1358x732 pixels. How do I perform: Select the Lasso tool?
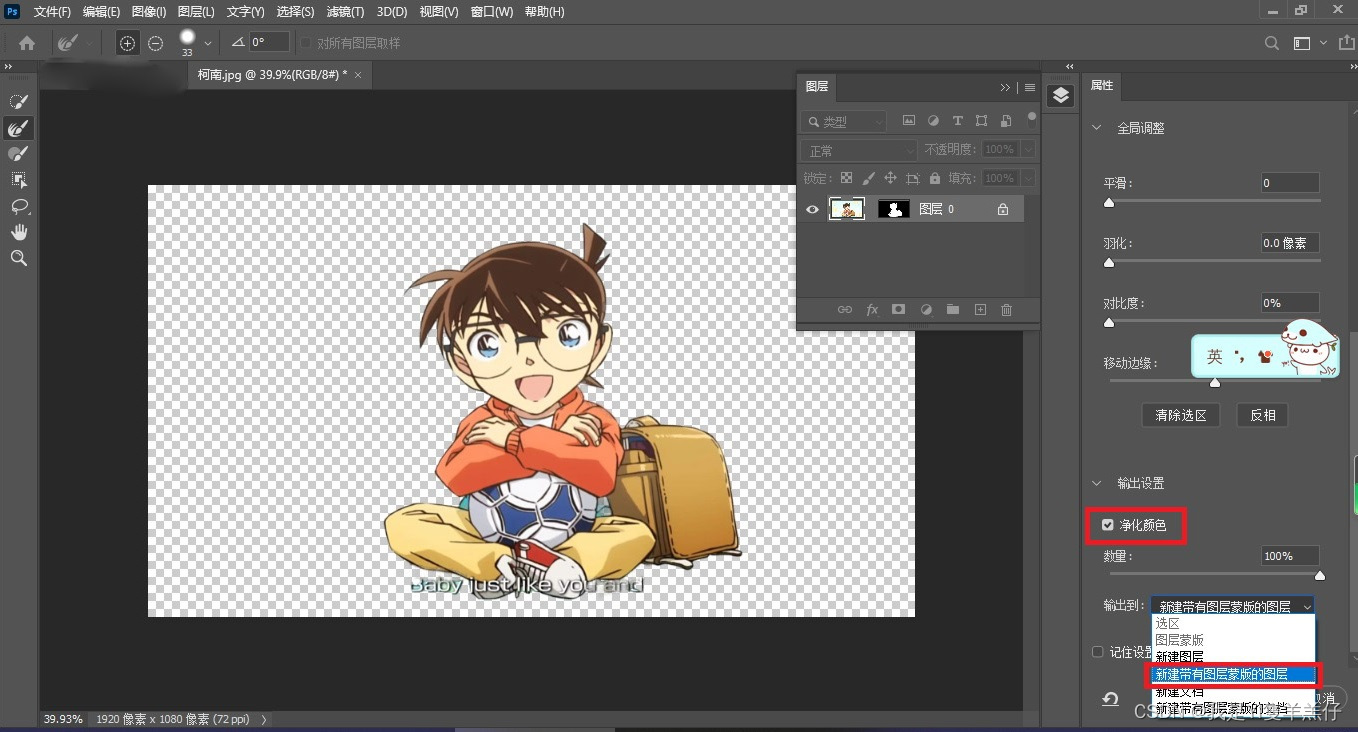point(18,206)
